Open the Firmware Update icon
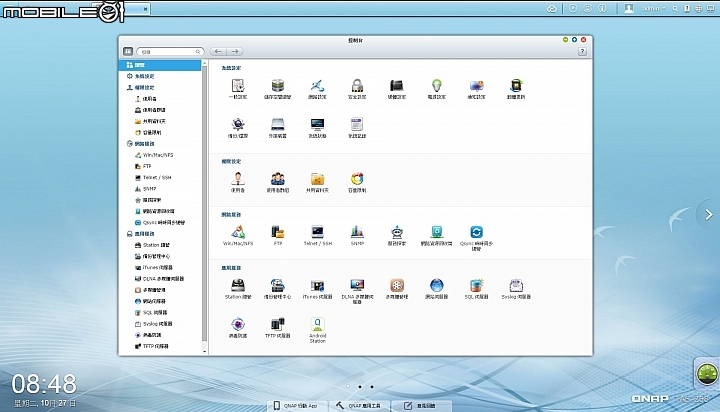This screenshot has height=412, width=720. coord(516,86)
